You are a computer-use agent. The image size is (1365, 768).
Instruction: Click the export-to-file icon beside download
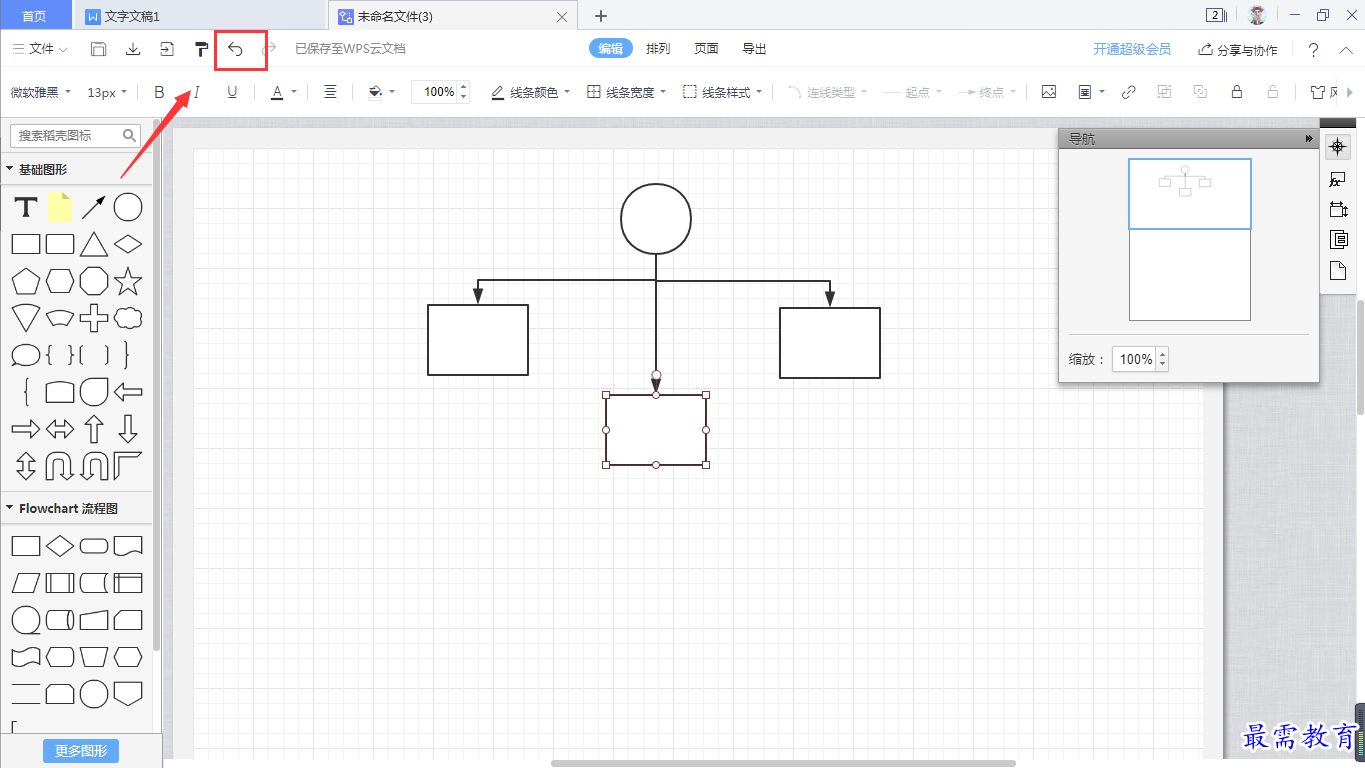click(x=167, y=49)
